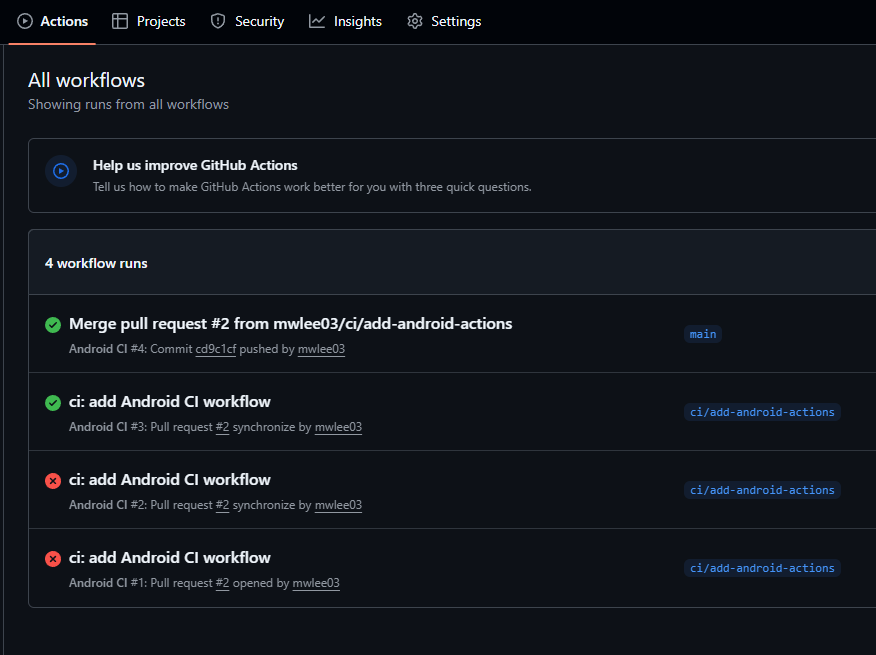Image resolution: width=876 pixels, height=655 pixels.
Task: Click ci/add-android-actions branch label for CI #3
Action: [x=762, y=412]
